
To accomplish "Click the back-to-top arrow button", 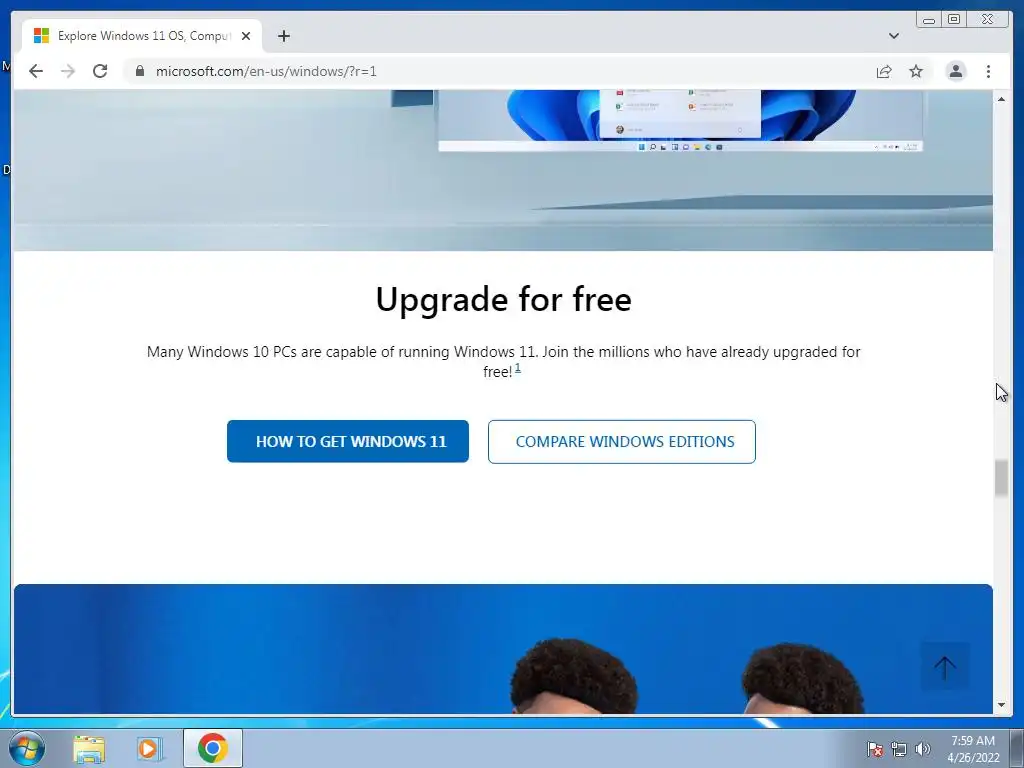I will (x=944, y=666).
